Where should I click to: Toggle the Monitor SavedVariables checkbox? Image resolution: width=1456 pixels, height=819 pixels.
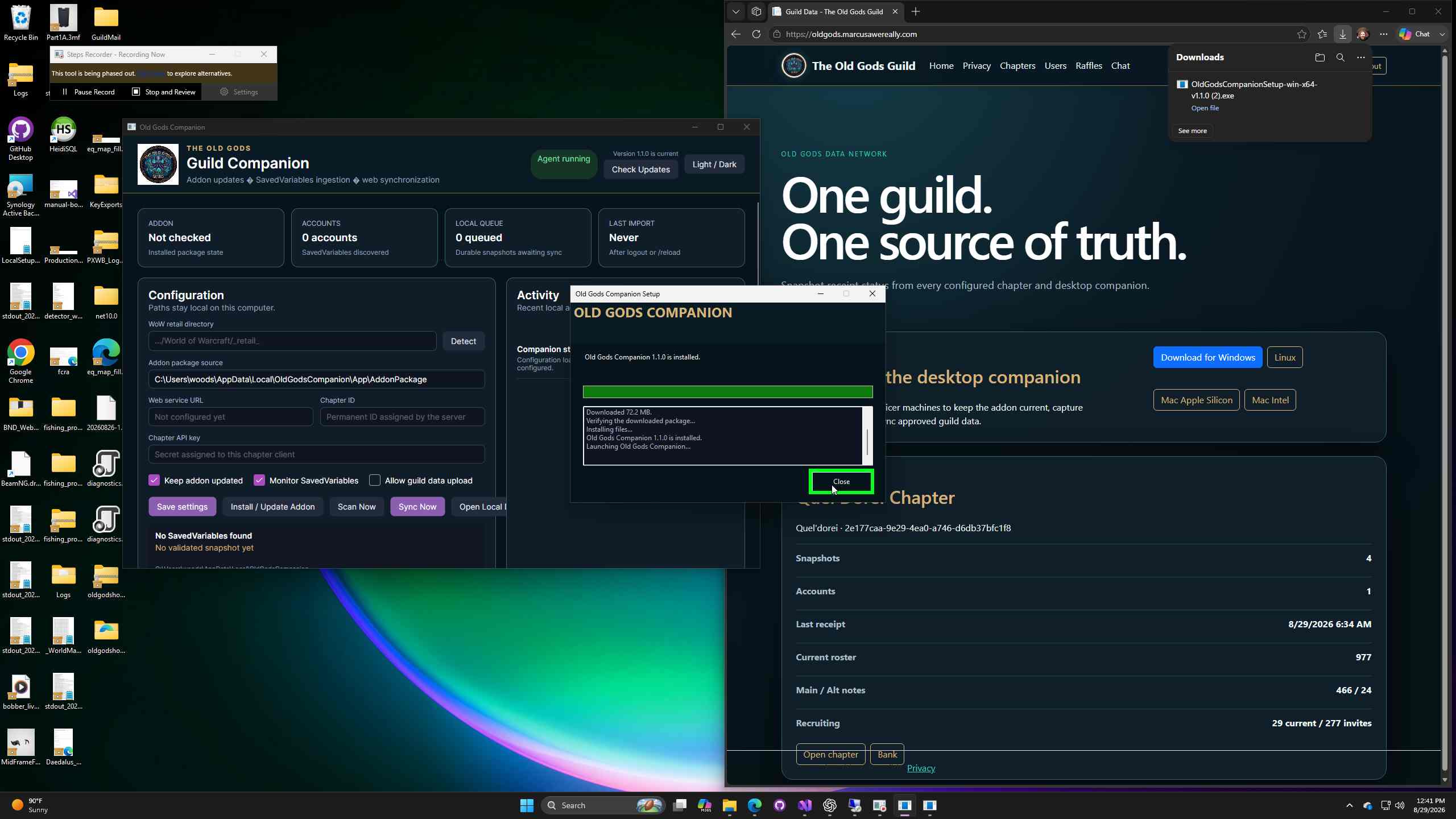tap(259, 481)
